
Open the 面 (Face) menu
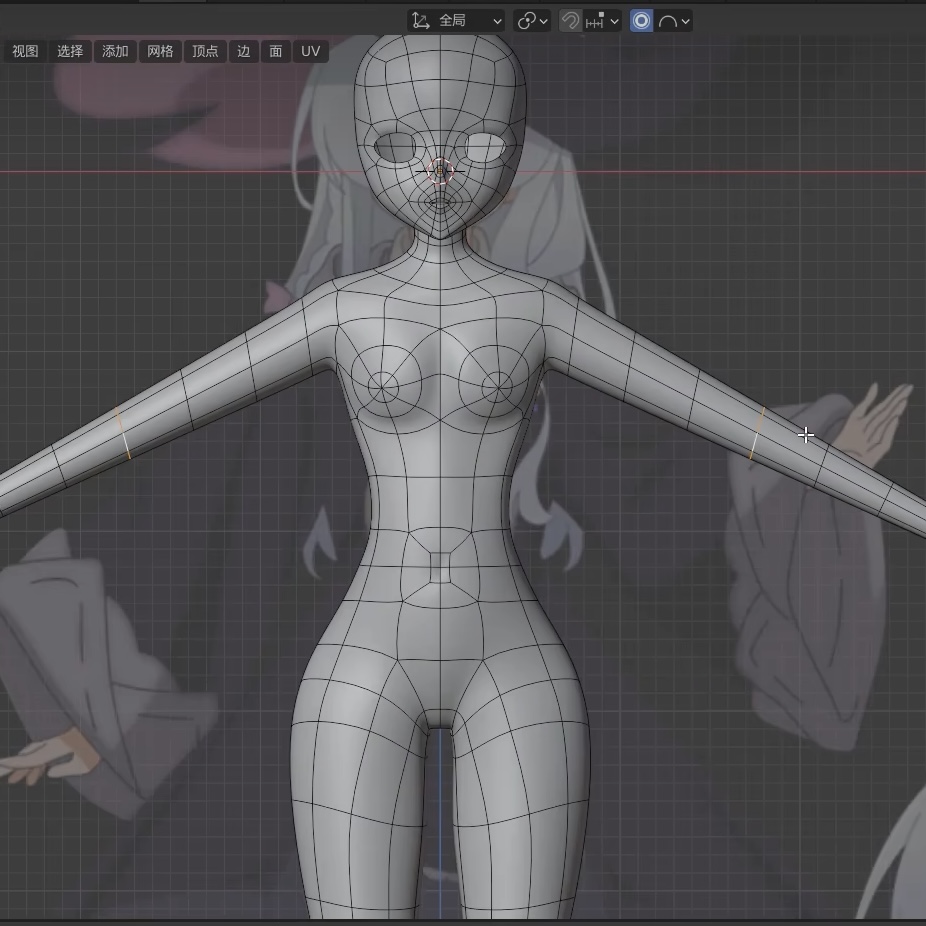tap(275, 51)
